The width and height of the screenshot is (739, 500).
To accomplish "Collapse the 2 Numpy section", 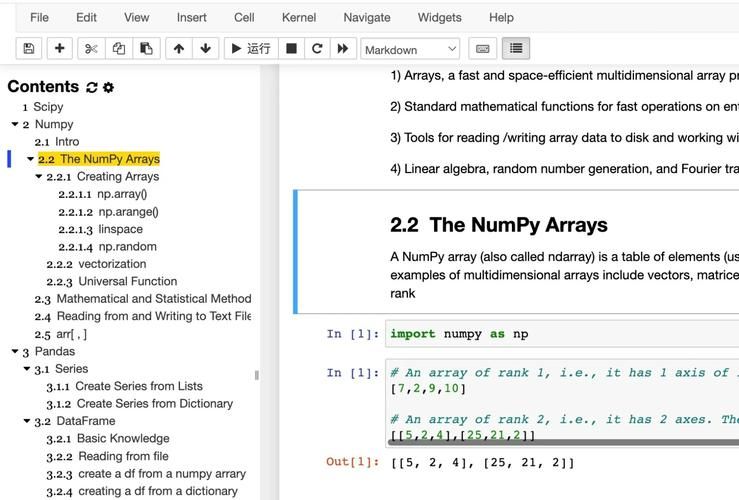I will click(15, 124).
